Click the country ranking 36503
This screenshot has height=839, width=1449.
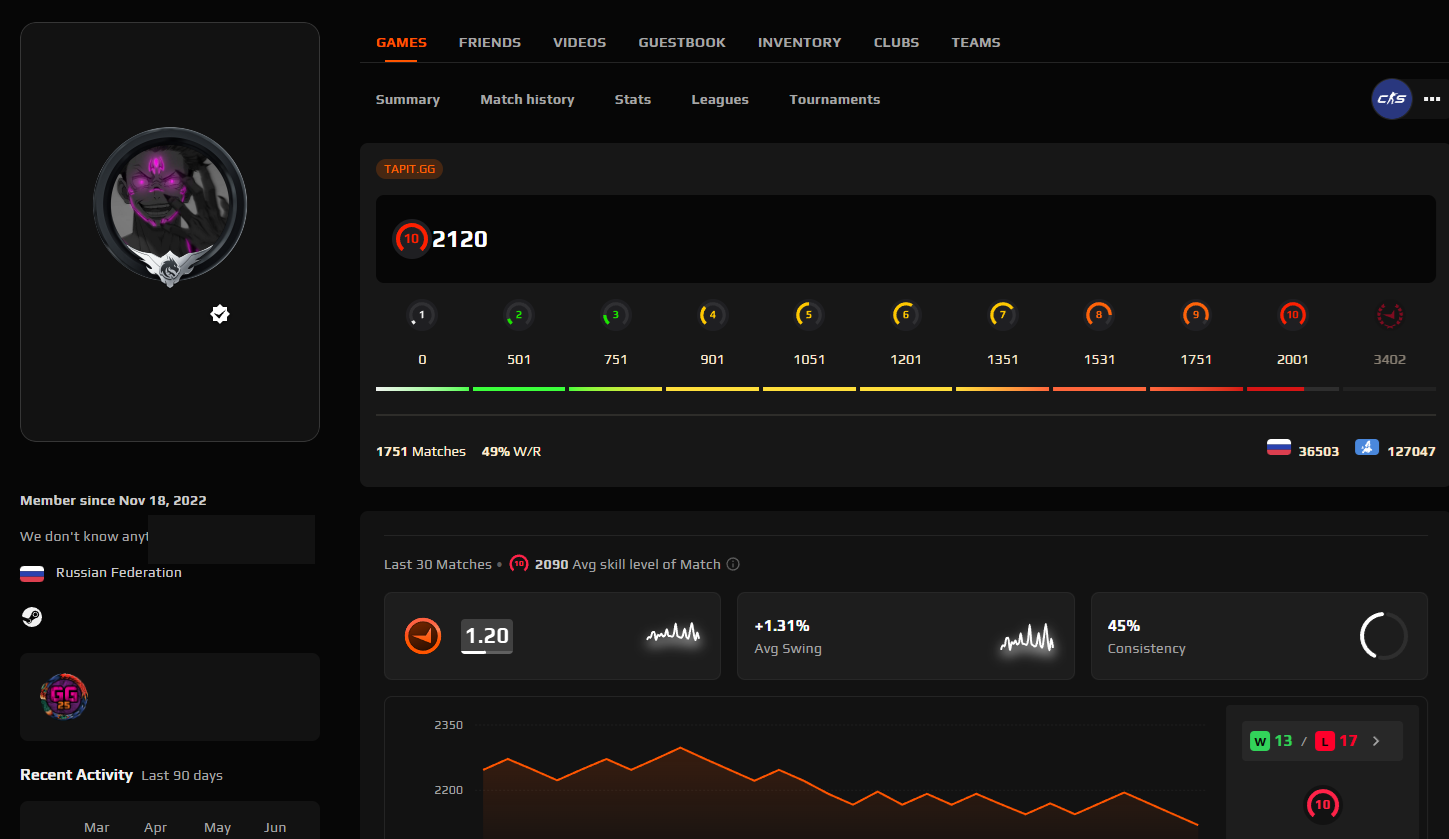tap(1318, 451)
